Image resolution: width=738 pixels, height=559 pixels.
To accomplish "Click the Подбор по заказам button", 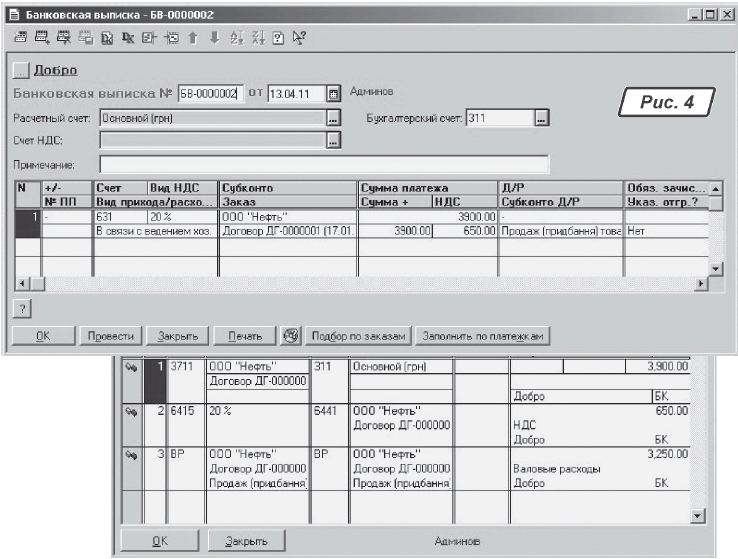I will click(x=359, y=335).
